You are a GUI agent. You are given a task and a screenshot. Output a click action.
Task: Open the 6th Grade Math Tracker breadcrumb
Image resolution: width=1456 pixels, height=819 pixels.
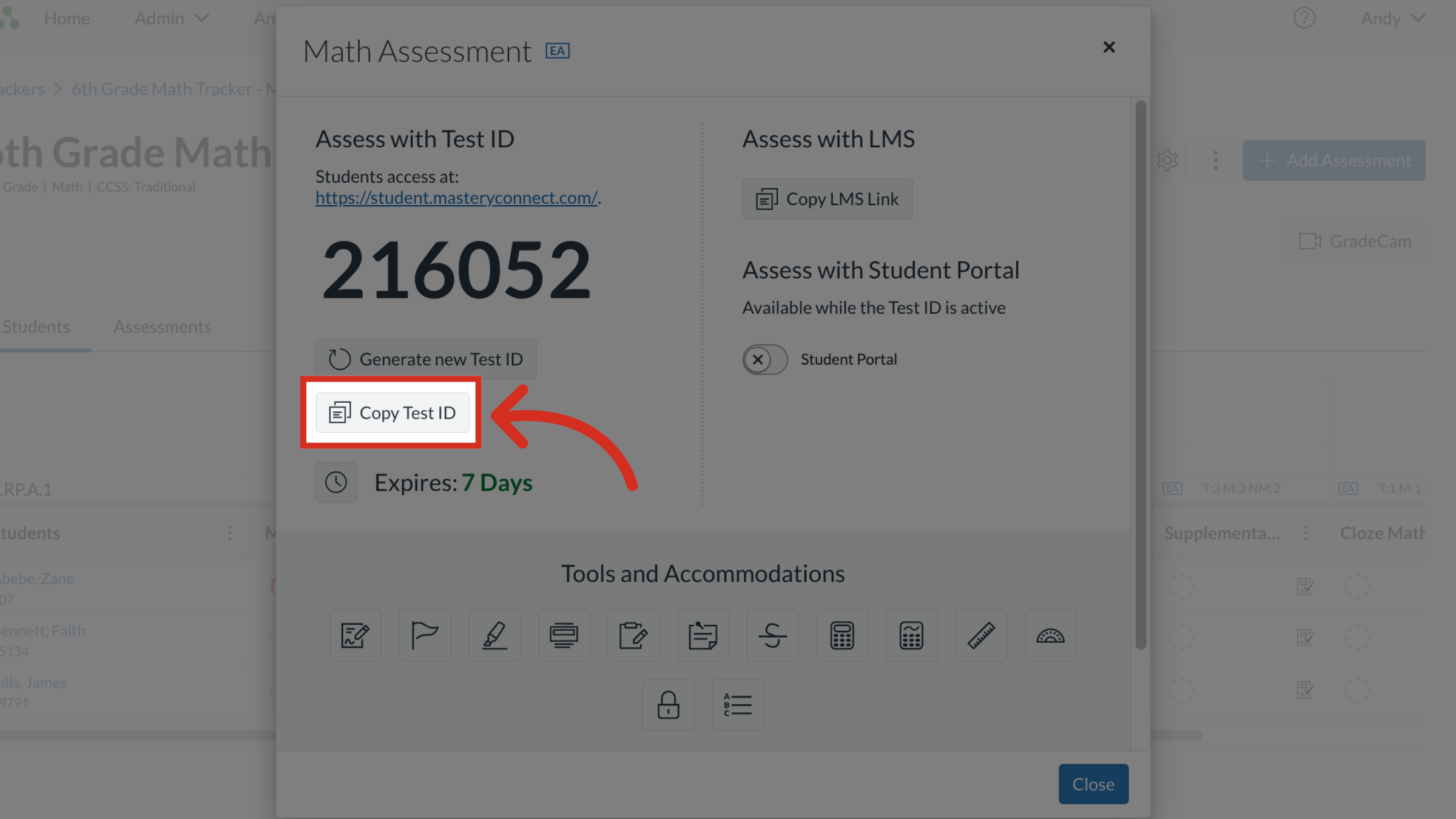174,89
